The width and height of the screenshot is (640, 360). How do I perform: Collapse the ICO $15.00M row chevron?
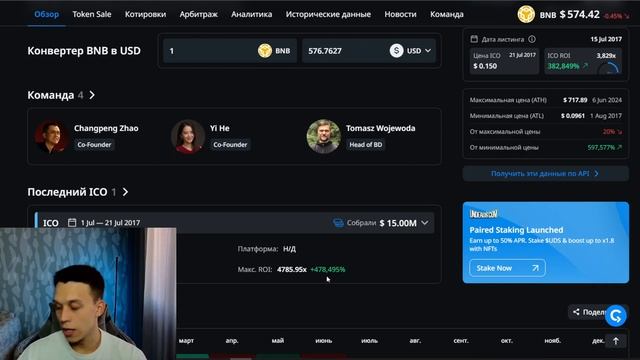tap(425, 223)
